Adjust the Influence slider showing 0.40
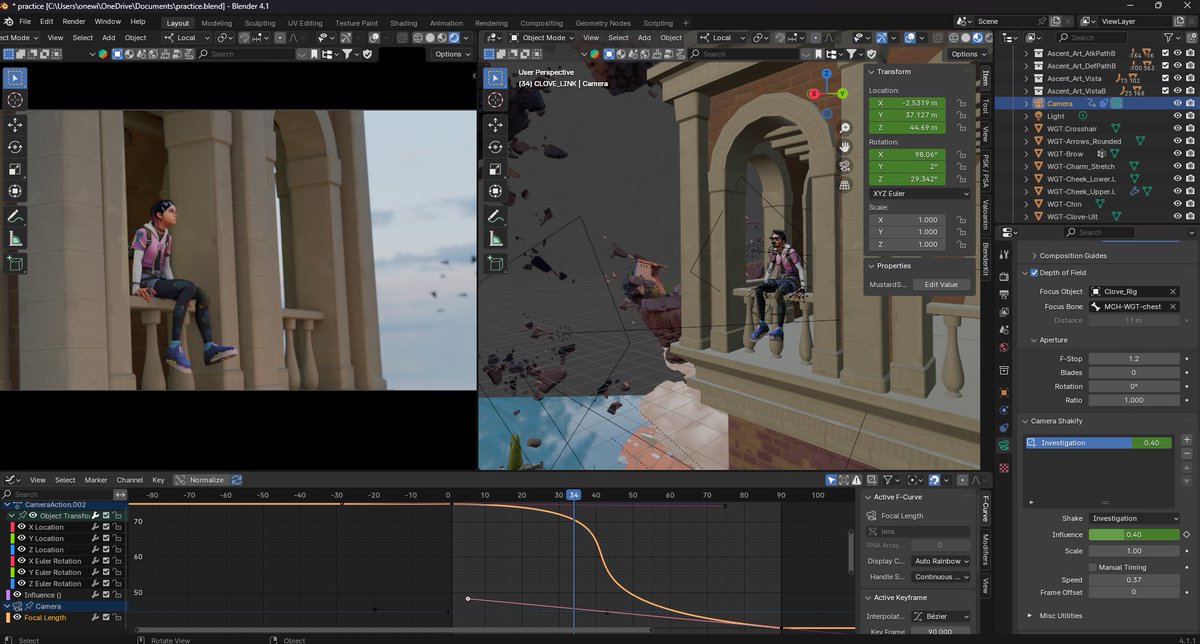Viewport: 1200px width, 644px height. (x=1134, y=534)
